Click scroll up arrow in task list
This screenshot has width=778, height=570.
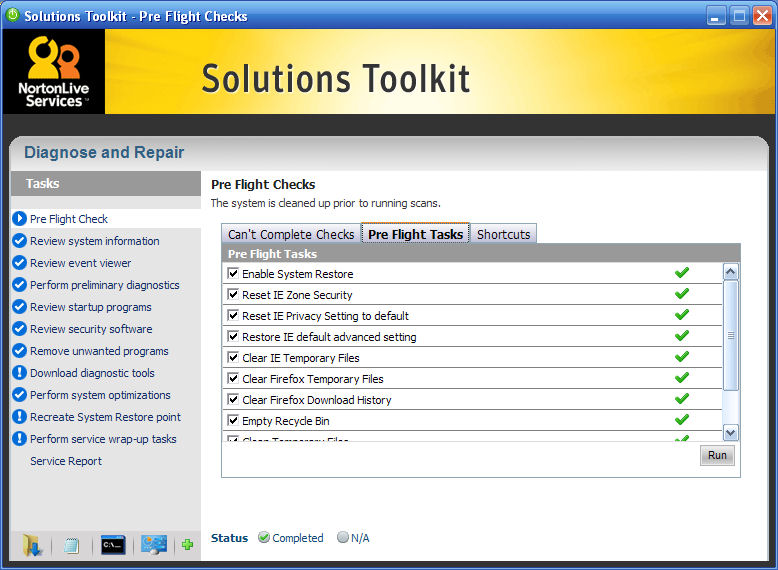coord(730,271)
